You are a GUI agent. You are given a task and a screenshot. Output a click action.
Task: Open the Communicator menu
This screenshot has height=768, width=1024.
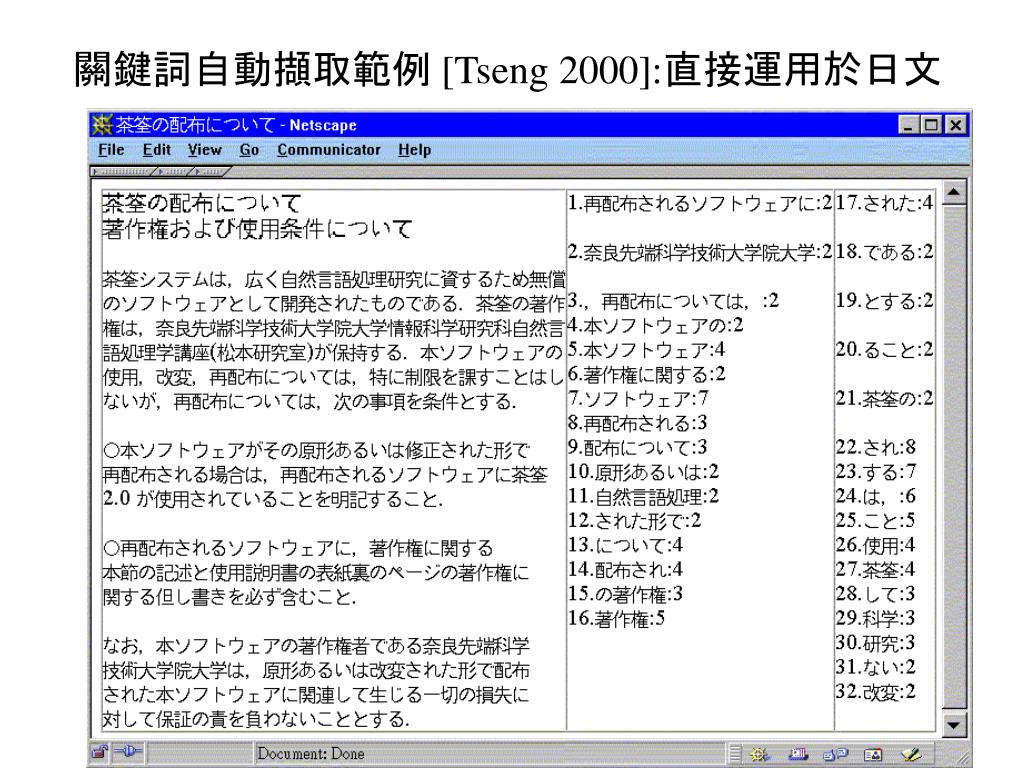point(328,150)
